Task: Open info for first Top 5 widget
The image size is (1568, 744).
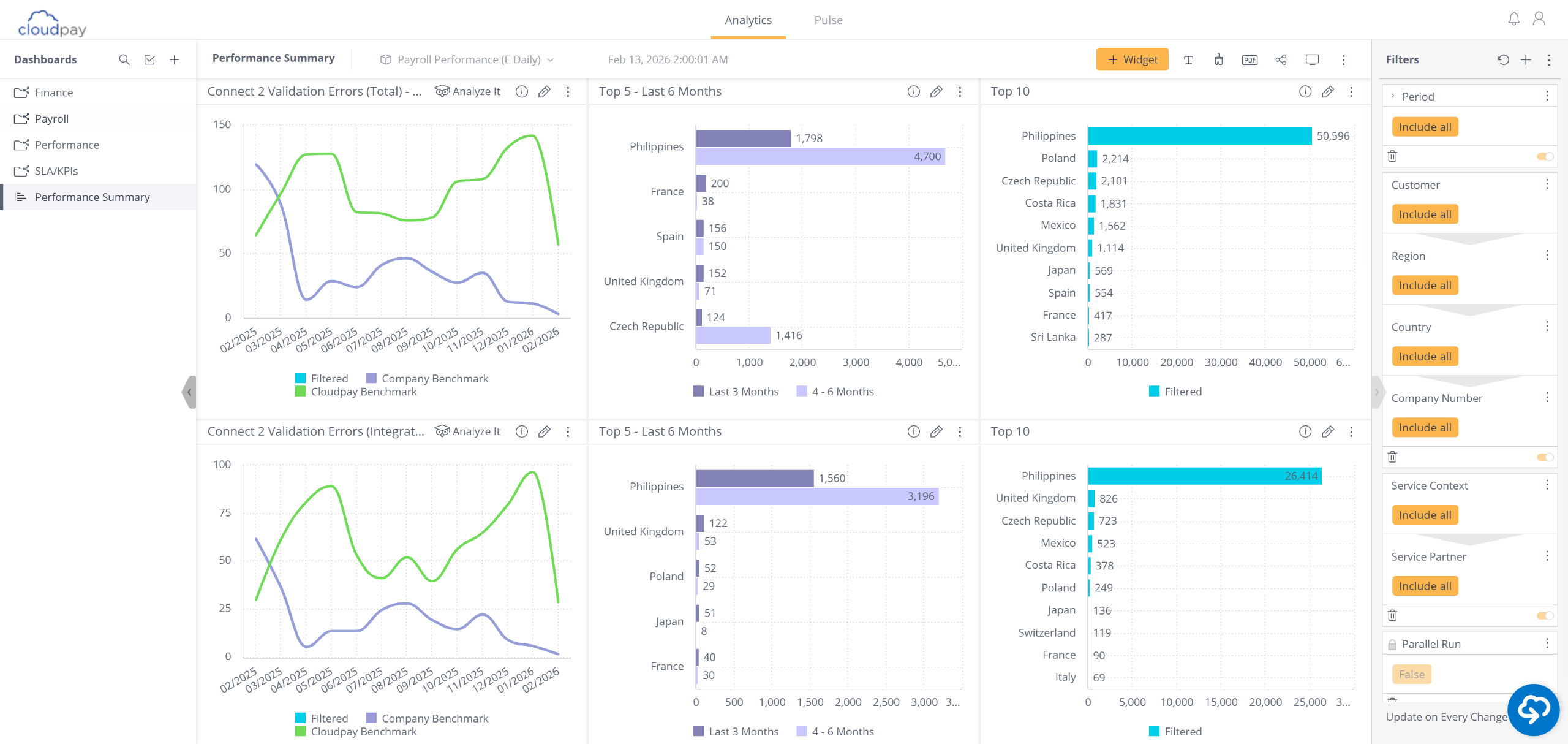Action: pyautogui.click(x=913, y=91)
